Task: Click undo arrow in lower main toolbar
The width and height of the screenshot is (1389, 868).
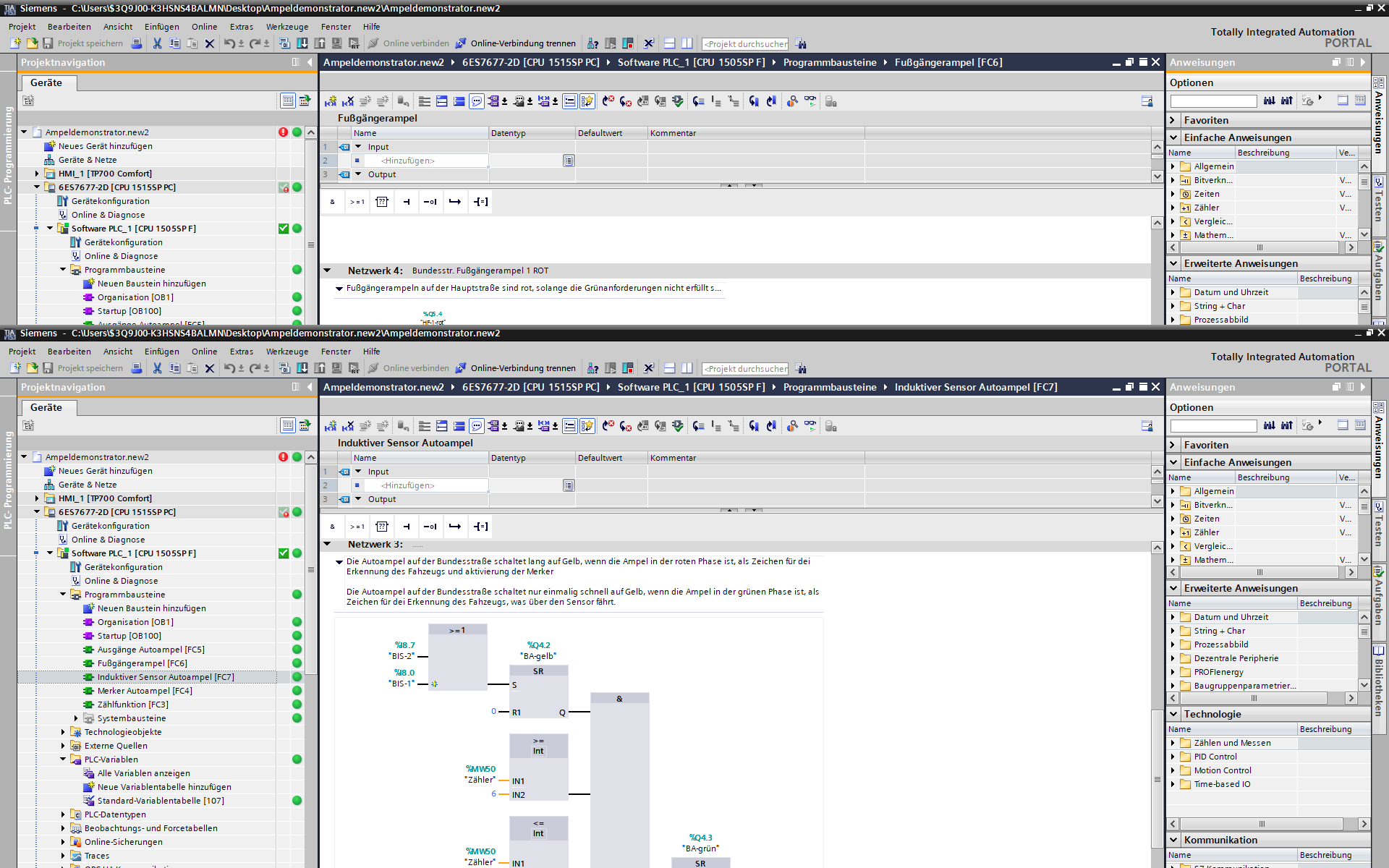Action: (x=229, y=368)
